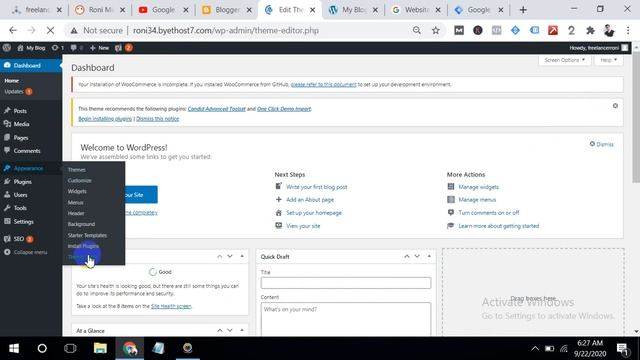Click Learn more about getting started
Viewport: 640px width, 360px height.
click(498, 226)
